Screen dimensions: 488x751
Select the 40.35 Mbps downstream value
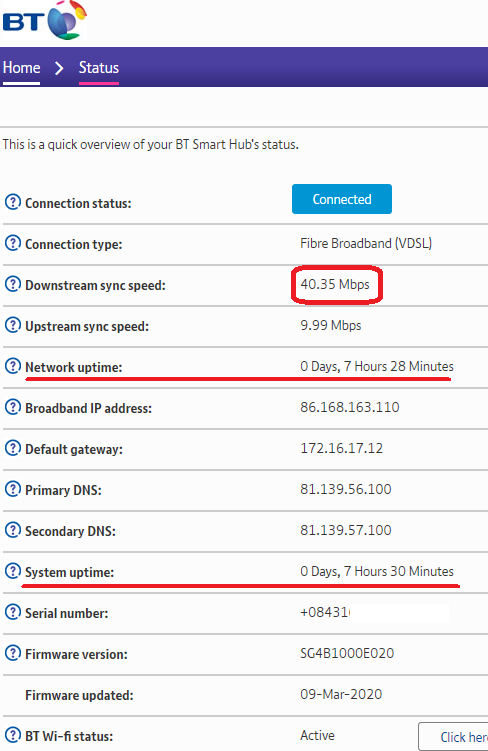pos(335,284)
